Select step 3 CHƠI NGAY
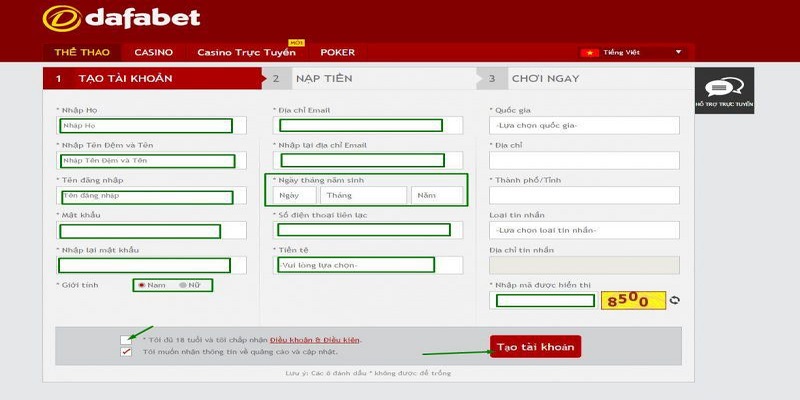The width and height of the screenshot is (800, 400). (x=585, y=79)
